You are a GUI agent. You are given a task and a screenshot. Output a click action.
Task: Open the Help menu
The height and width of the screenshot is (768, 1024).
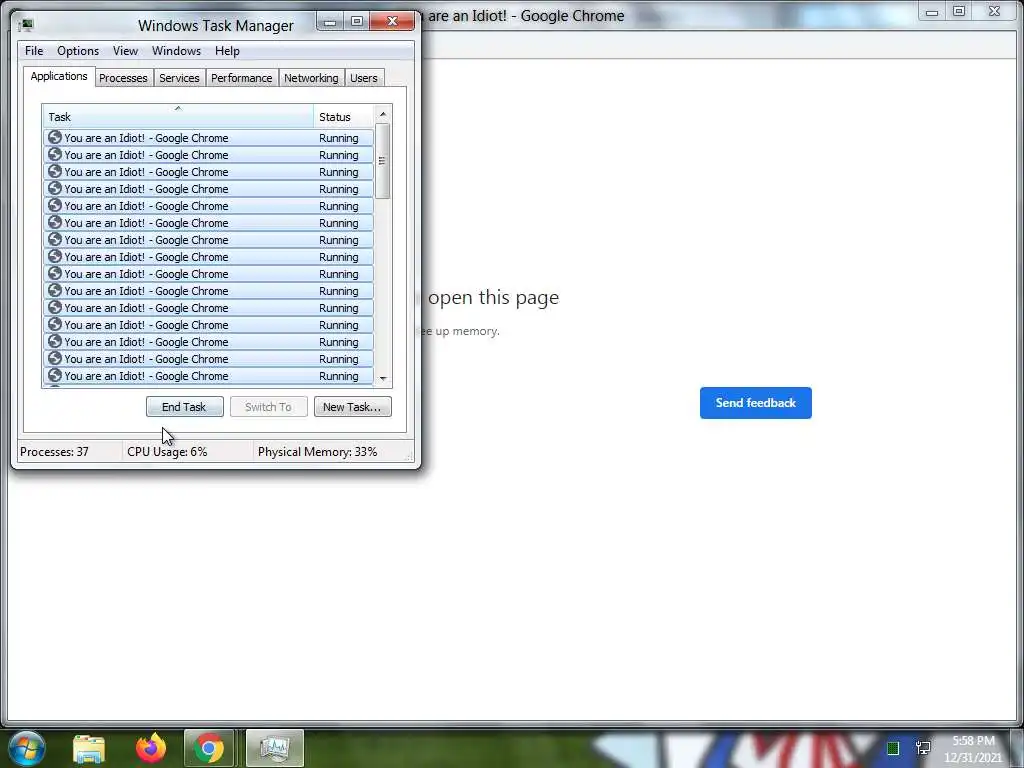[x=227, y=51]
